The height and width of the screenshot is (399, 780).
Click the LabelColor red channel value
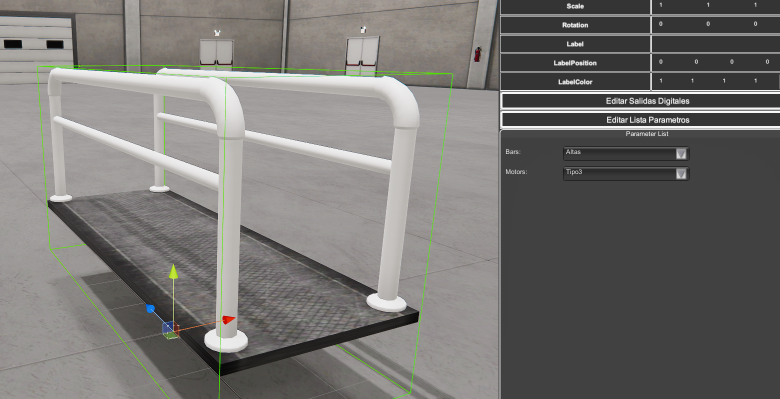tap(661, 81)
